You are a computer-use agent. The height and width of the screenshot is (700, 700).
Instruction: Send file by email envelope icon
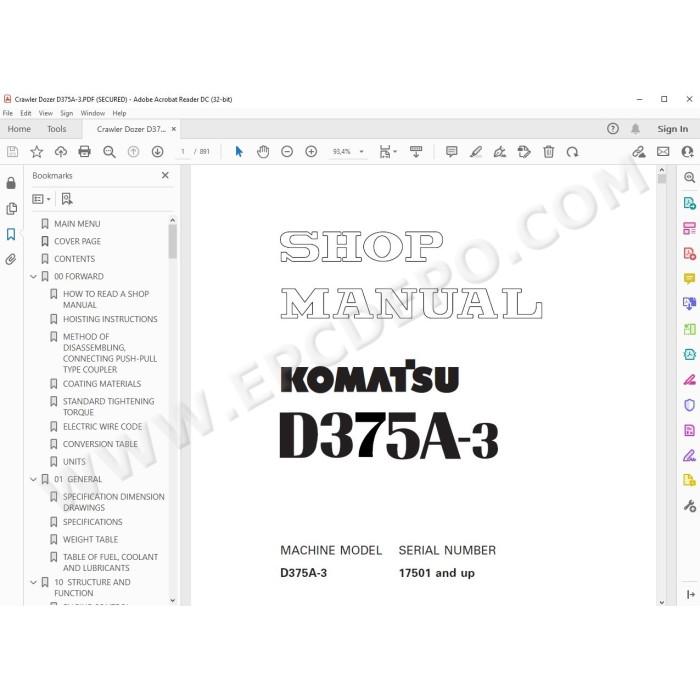pyautogui.click(x=663, y=152)
